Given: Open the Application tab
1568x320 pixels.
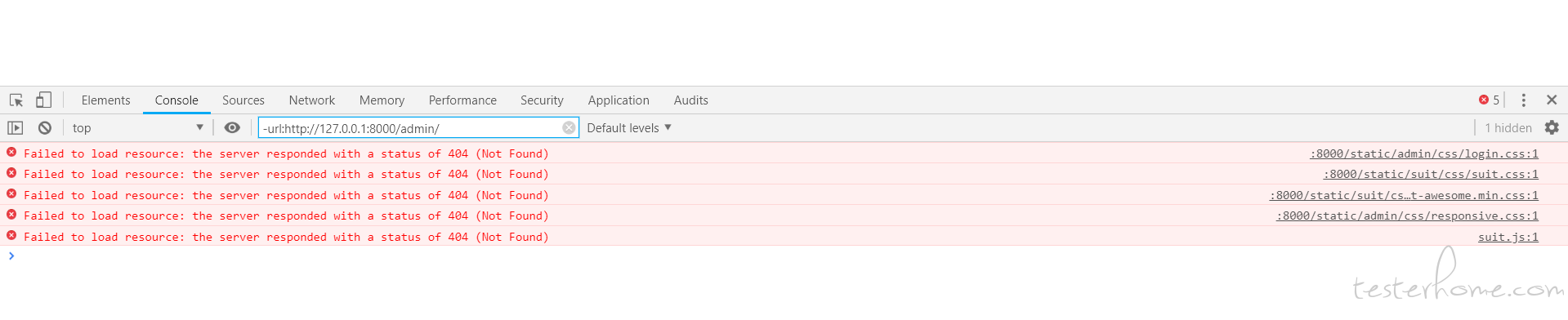Looking at the screenshot, I should 619,100.
